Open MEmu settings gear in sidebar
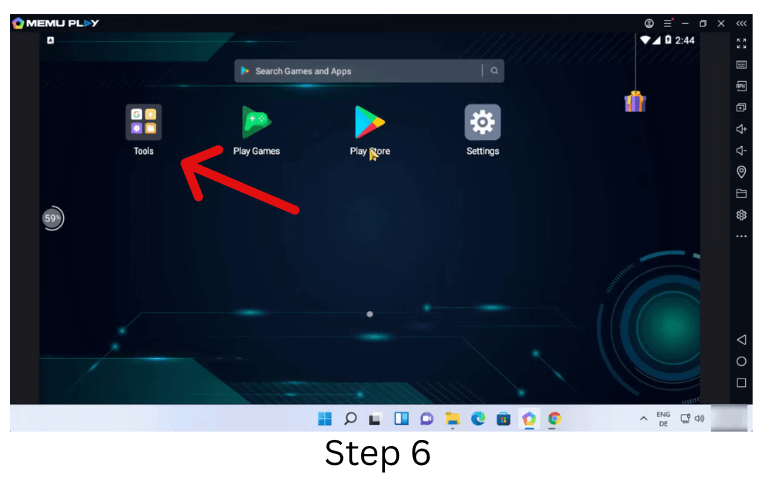 742,215
